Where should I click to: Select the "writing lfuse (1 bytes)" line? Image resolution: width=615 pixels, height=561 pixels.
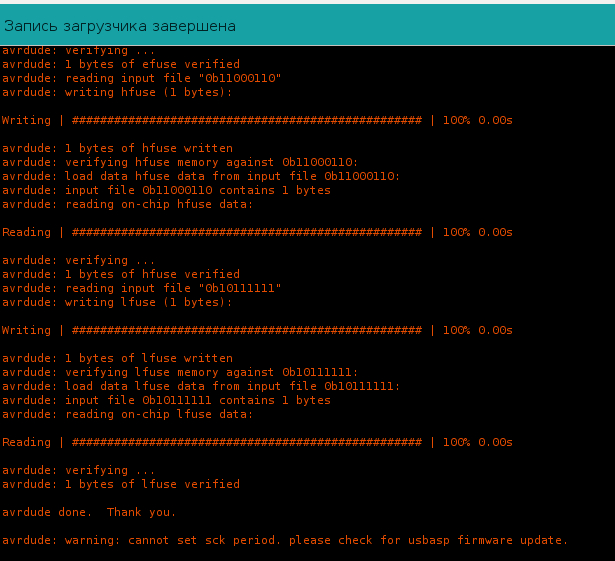117,302
